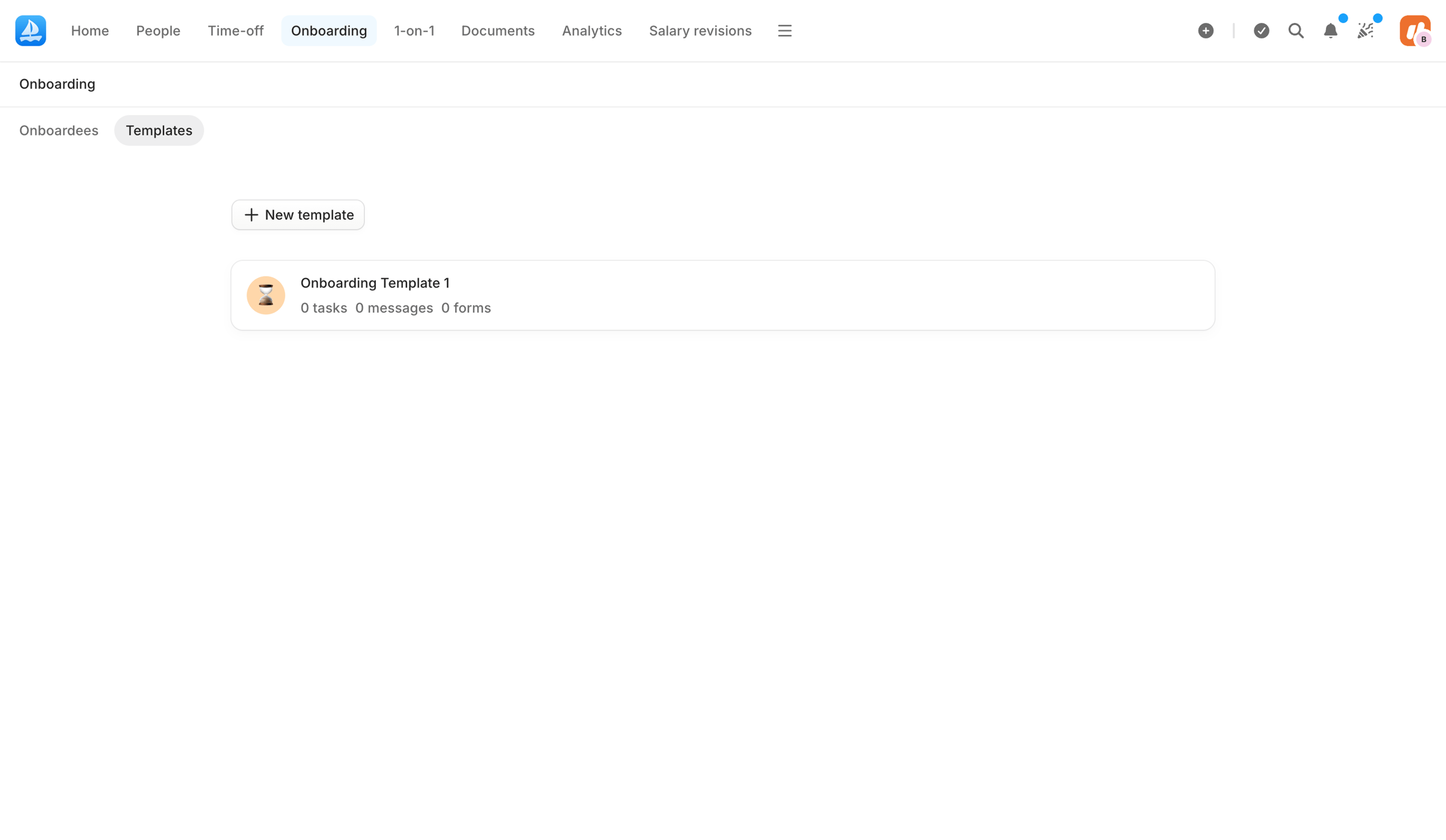Click the plus circle add icon
The image size is (1446, 840).
[1206, 31]
